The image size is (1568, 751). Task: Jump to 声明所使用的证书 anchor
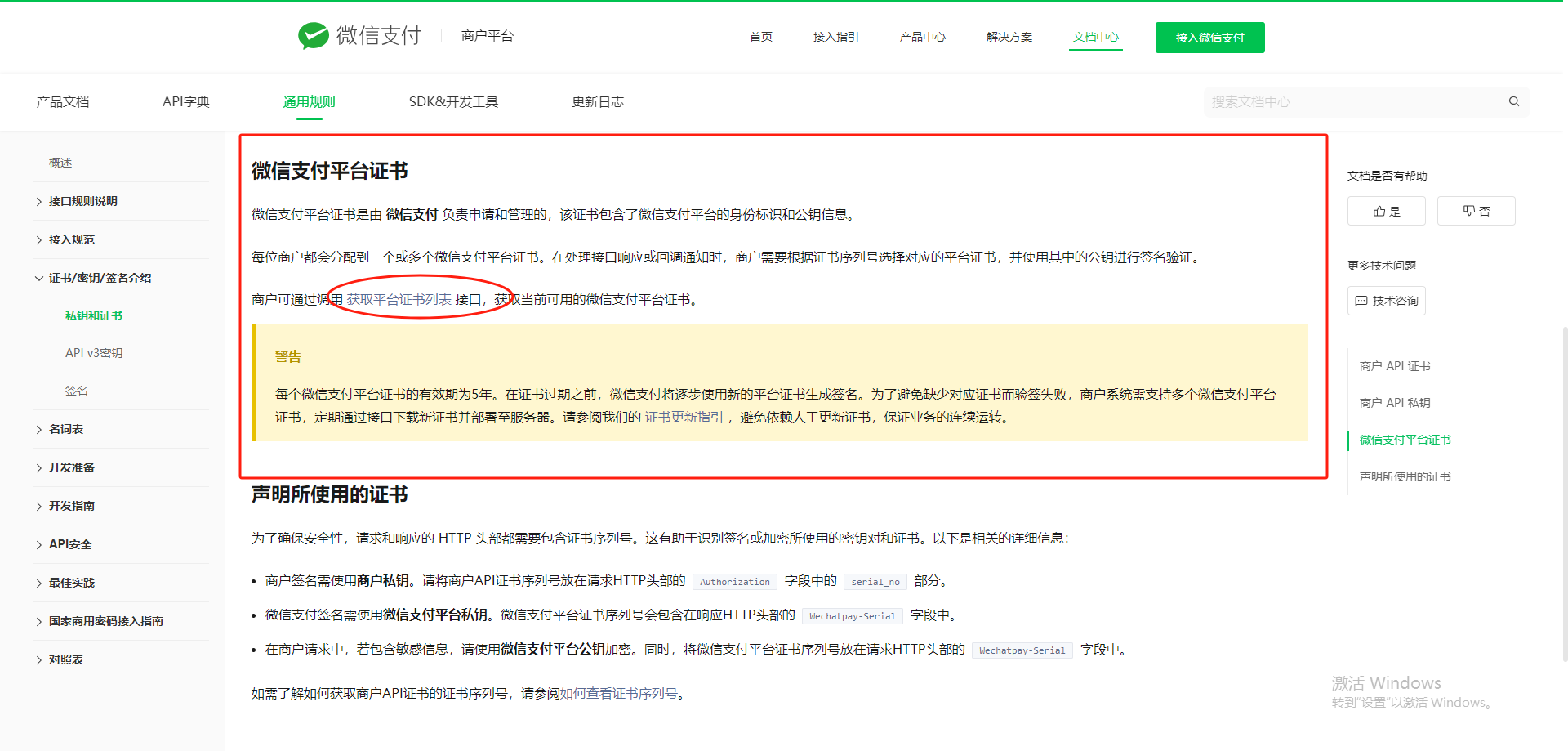click(x=1405, y=476)
